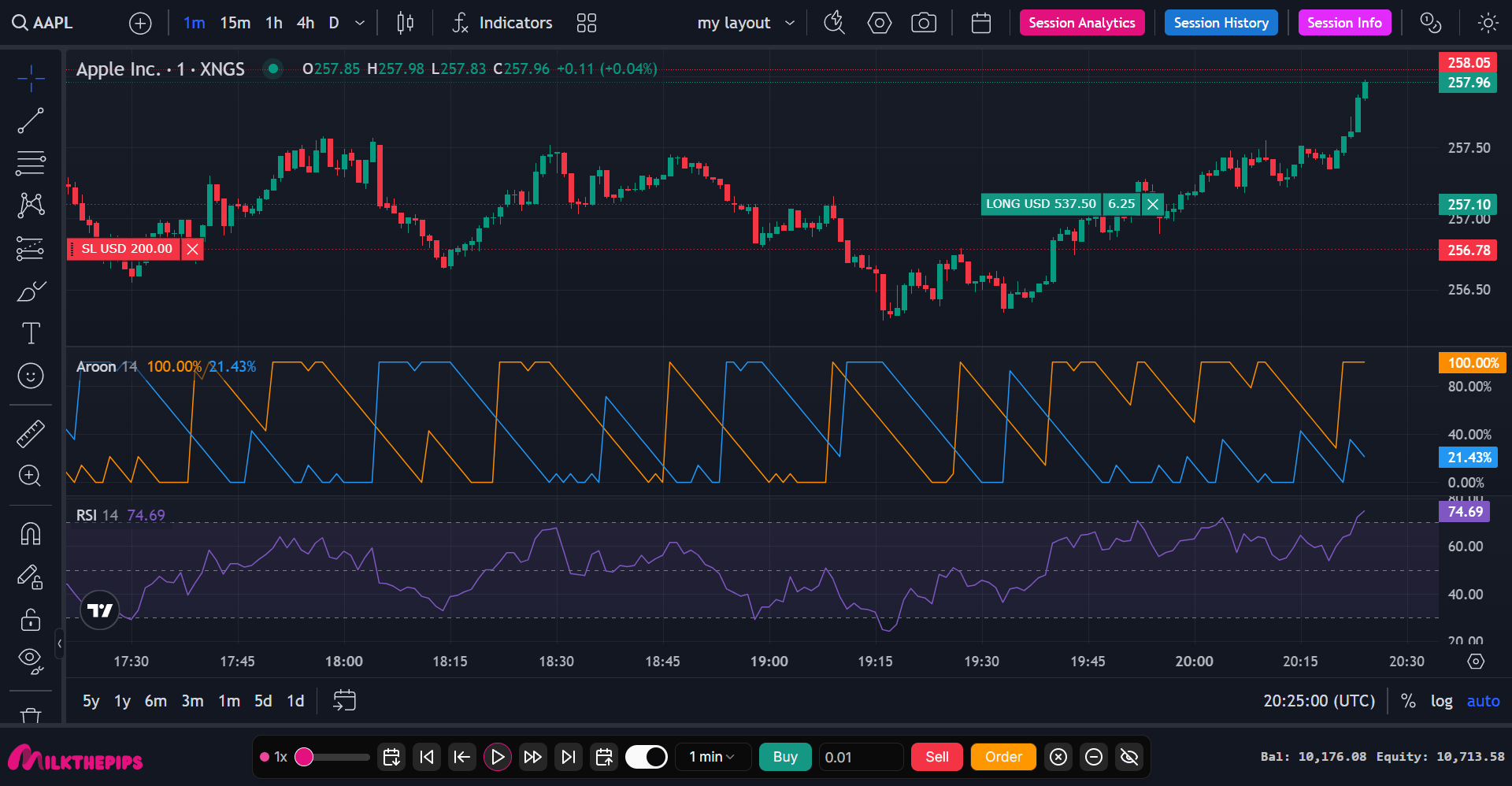Select the text annotation tool
The height and width of the screenshot is (786, 1512).
pyautogui.click(x=30, y=332)
